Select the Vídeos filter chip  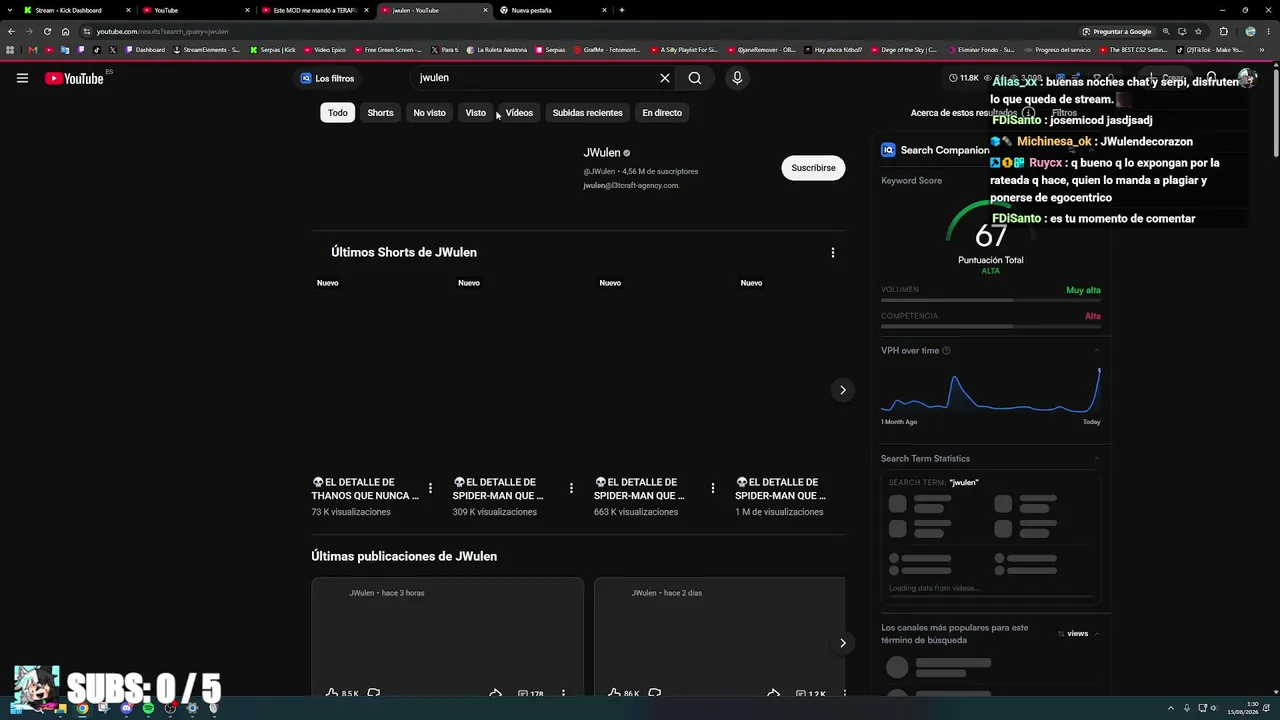[x=519, y=113]
